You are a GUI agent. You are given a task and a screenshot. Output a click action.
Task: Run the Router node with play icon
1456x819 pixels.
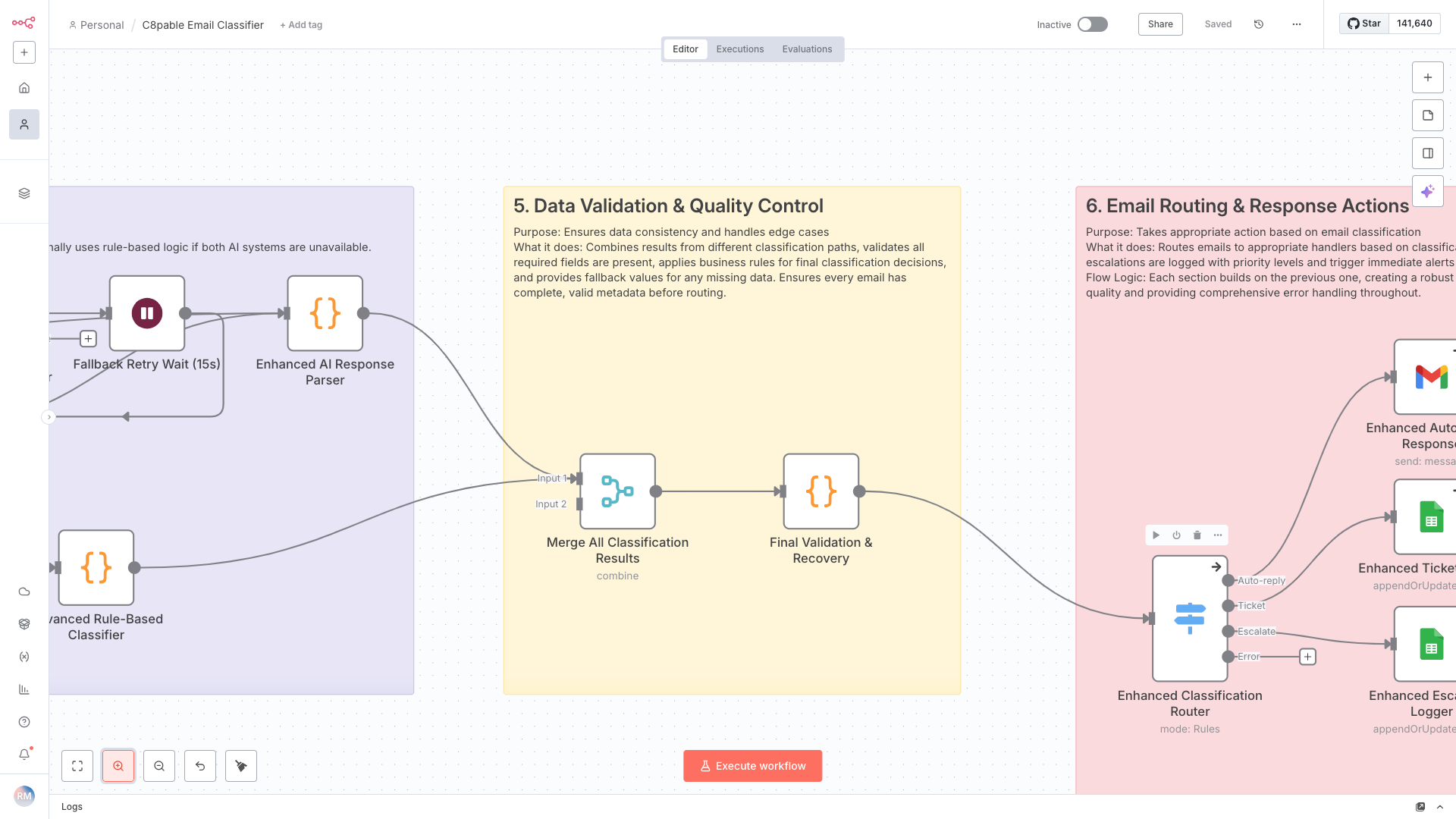[x=1156, y=535]
